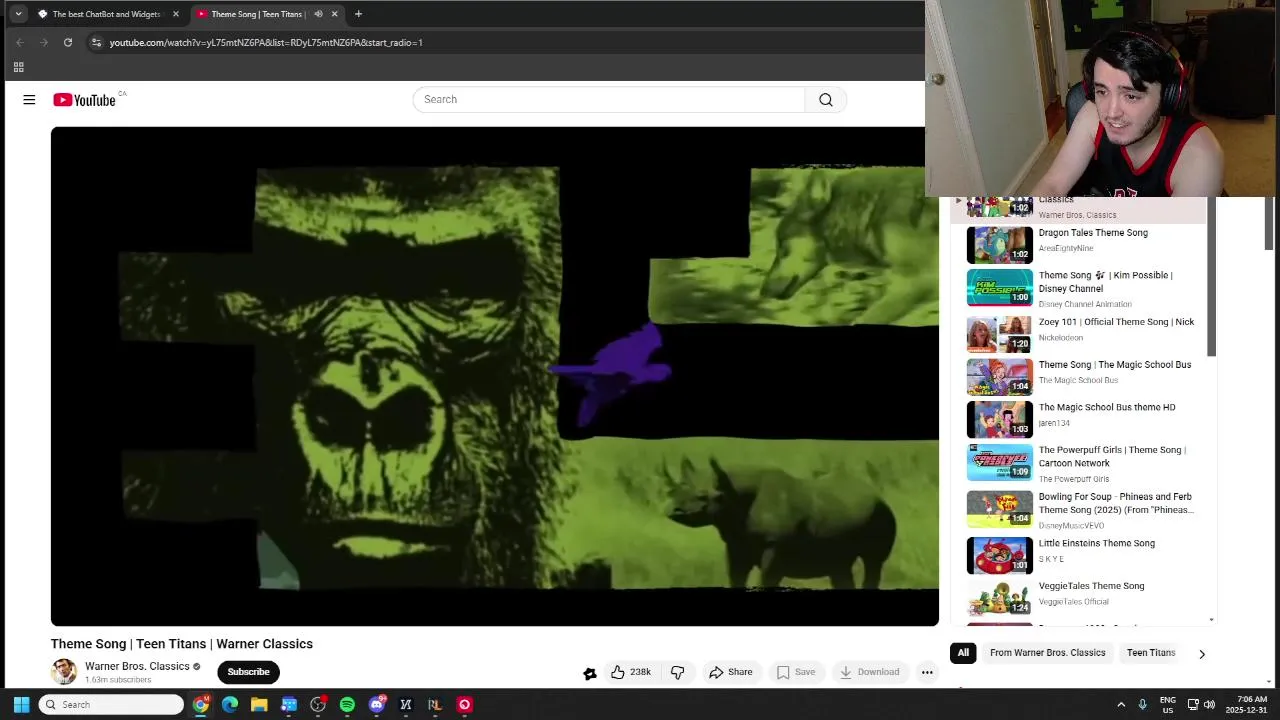Close the ChatBot and Widgets tab
The height and width of the screenshot is (720, 1280).
tap(175, 14)
